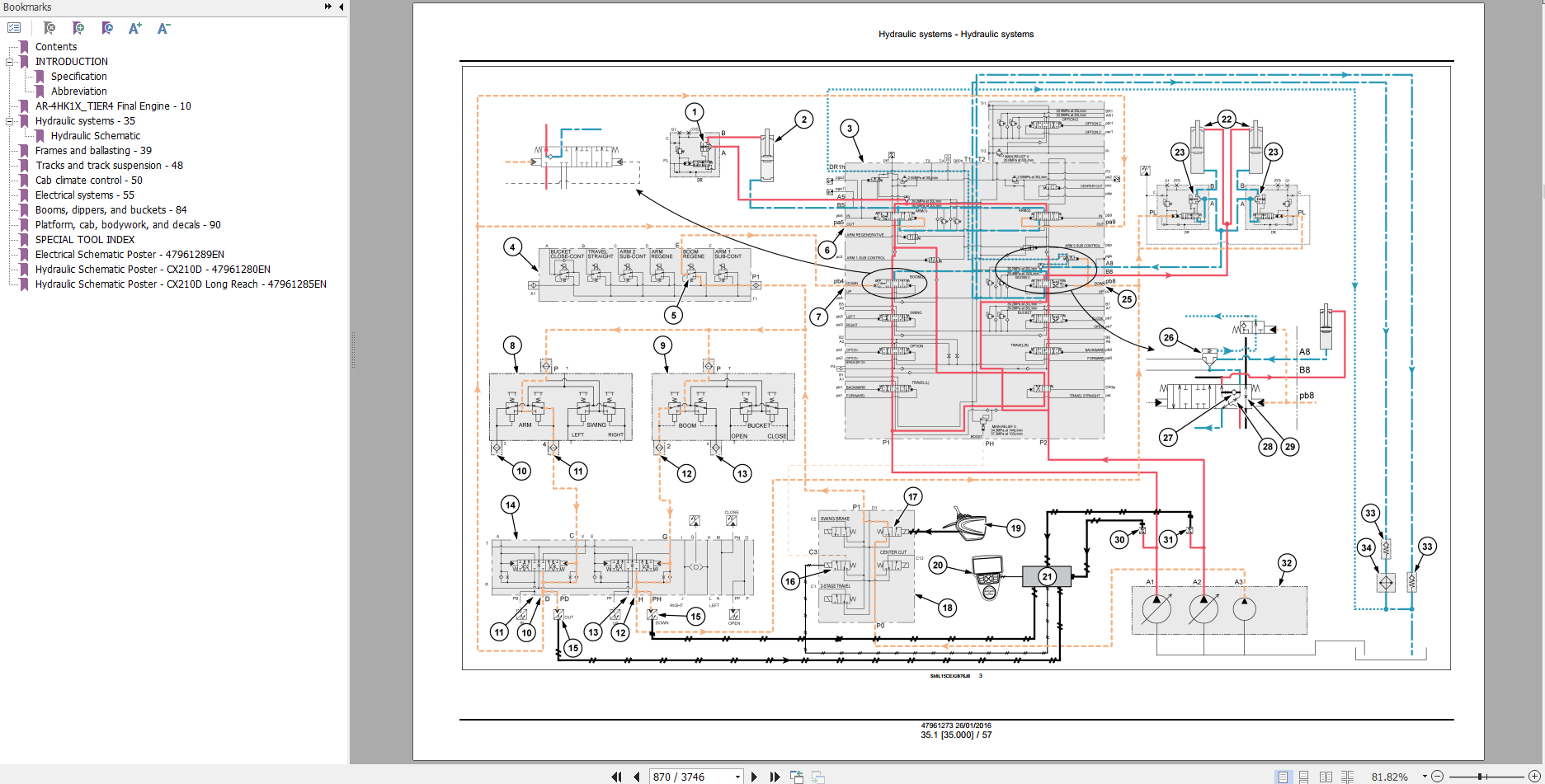Select continuous page layout
The image size is (1545, 784).
point(1304,777)
